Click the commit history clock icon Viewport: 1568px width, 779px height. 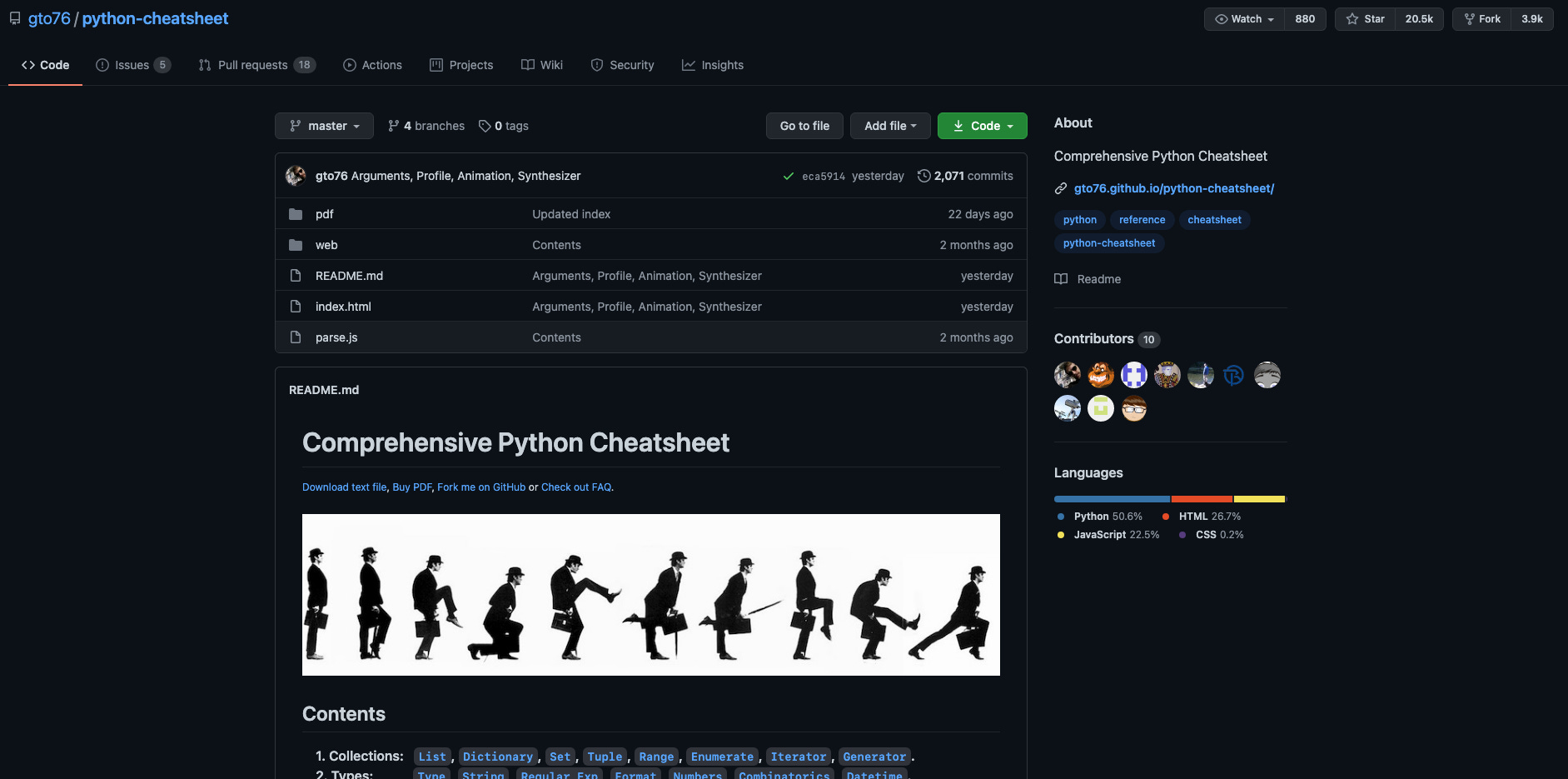[923, 176]
